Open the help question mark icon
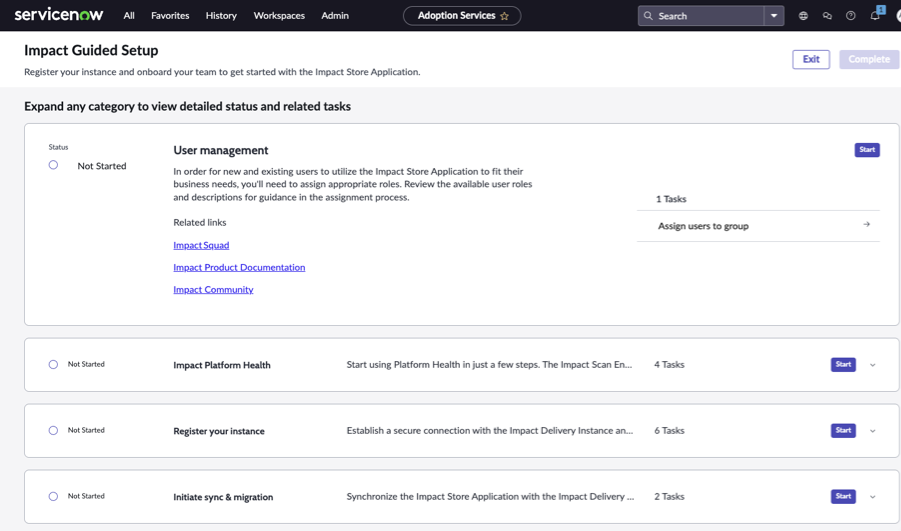 pyautogui.click(x=850, y=16)
